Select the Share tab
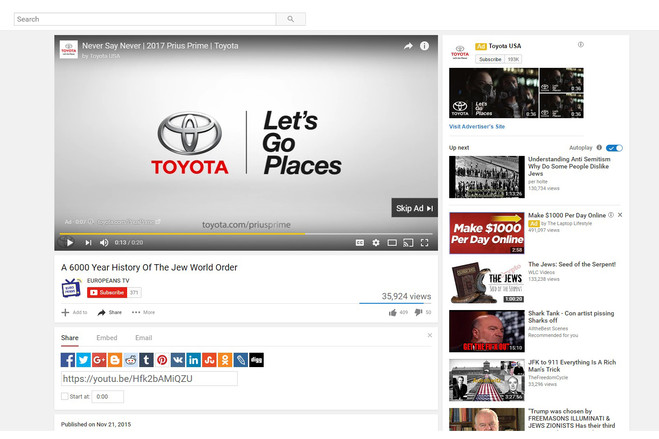The image size is (659, 439). click(70, 338)
